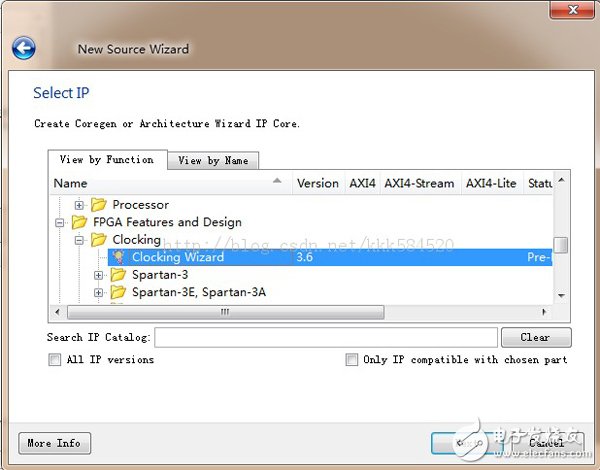Switch to the View by Name tab
Viewport: 600px width, 470px height.
[x=213, y=160]
